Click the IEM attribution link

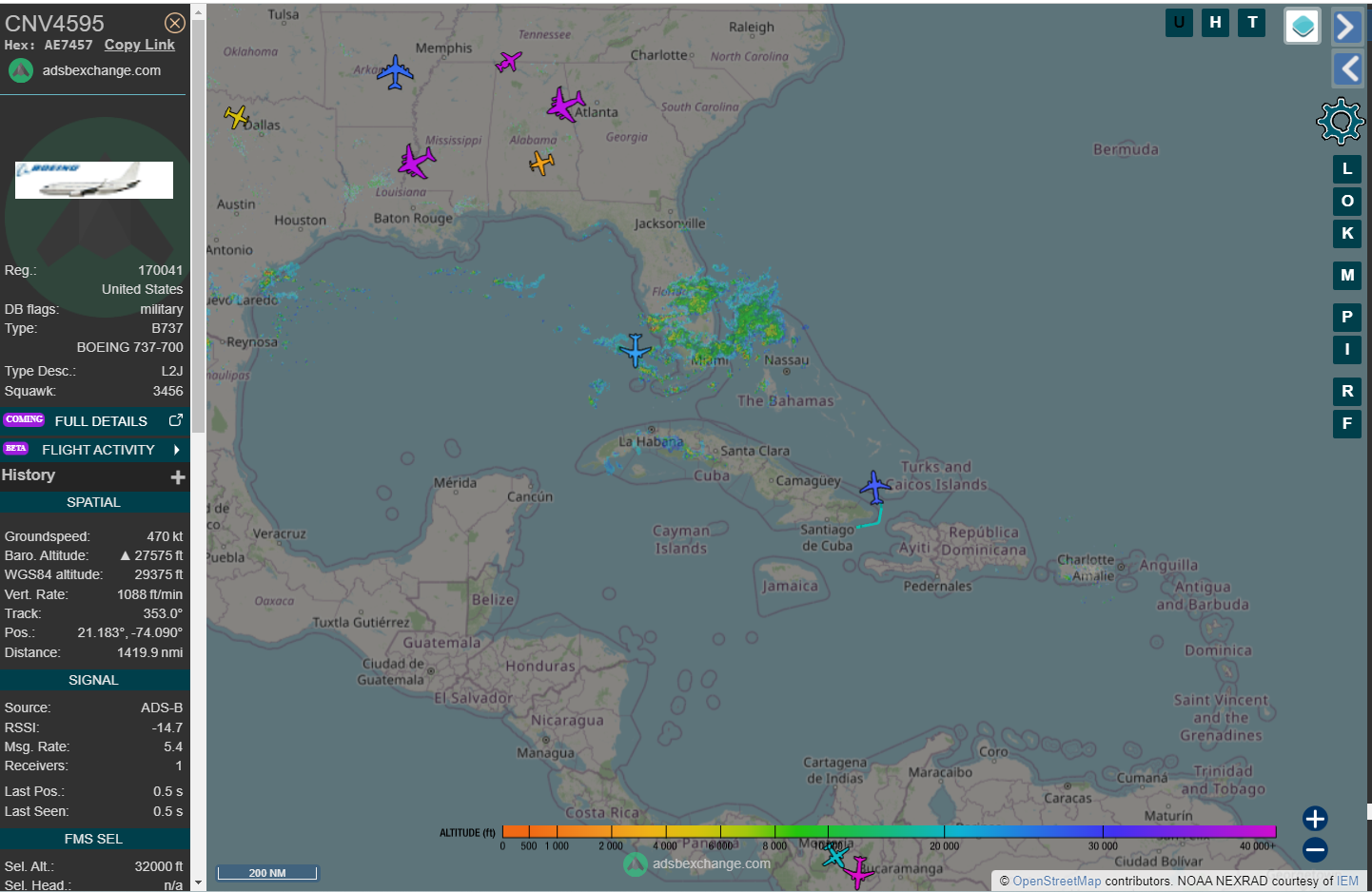pos(1347,882)
